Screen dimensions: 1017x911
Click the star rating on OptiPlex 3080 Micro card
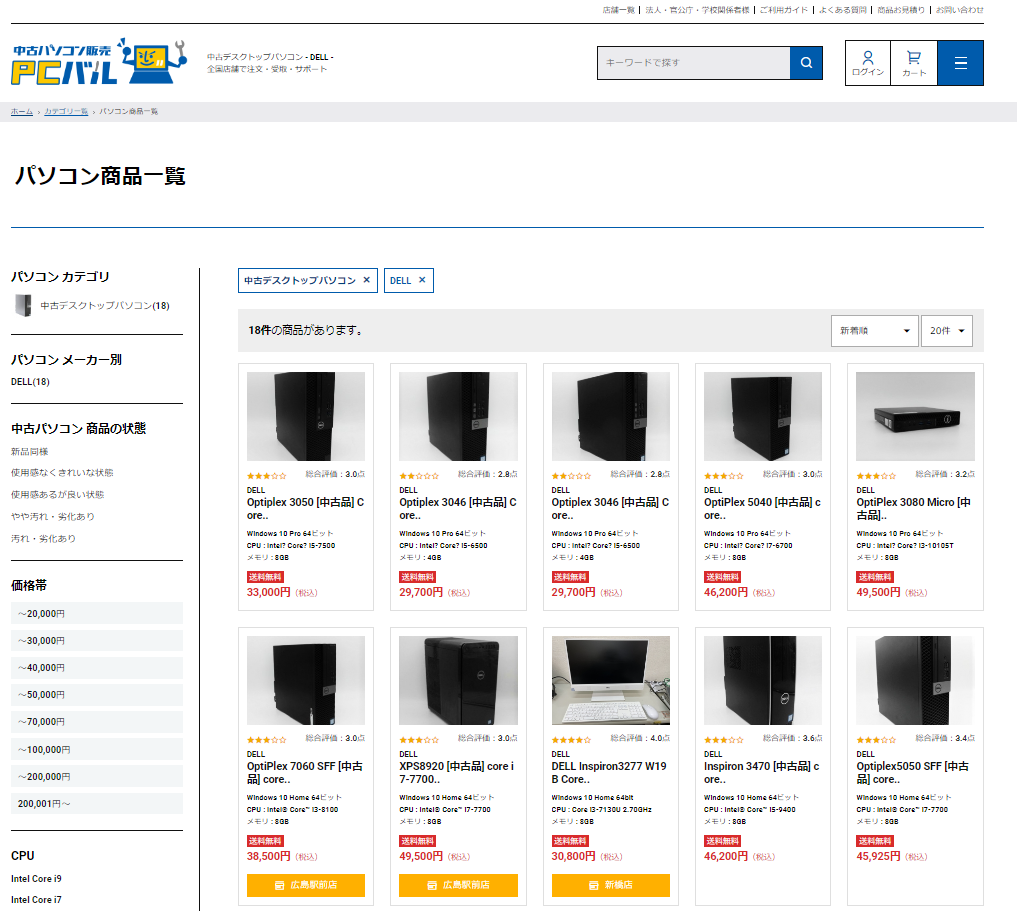click(876, 476)
